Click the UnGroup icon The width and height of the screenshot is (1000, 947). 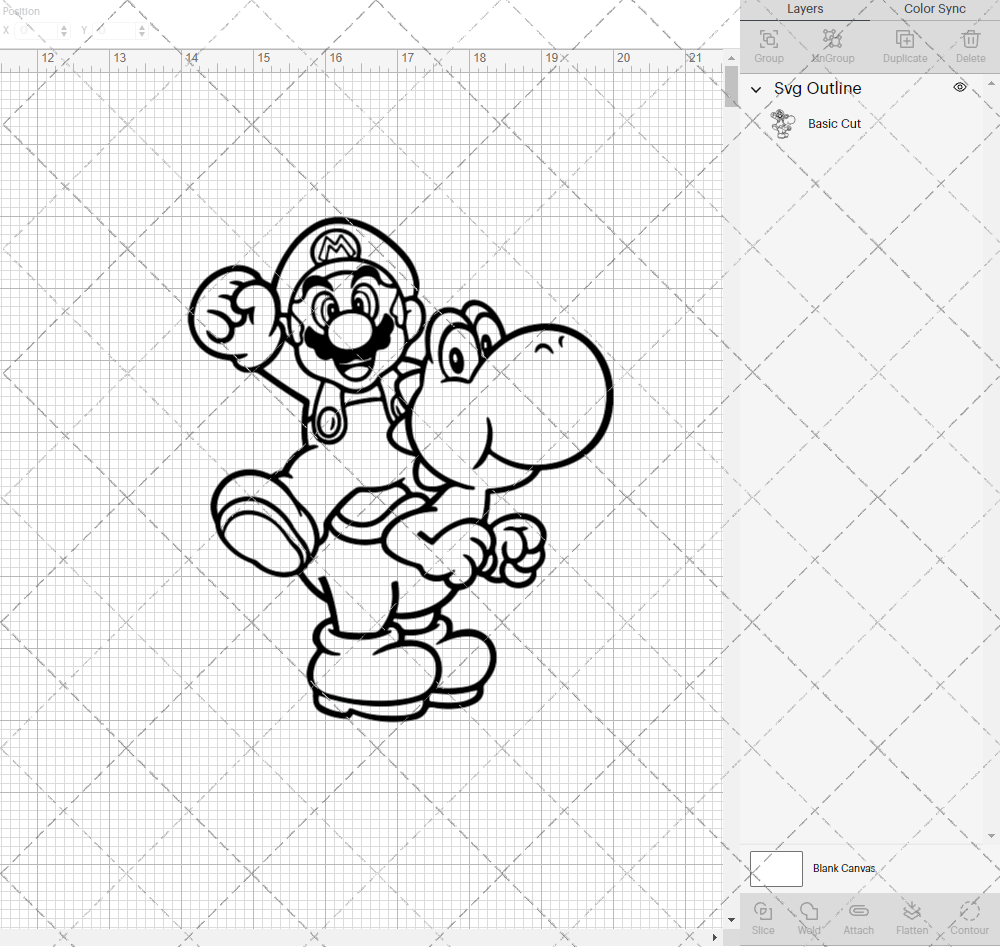click(x=832, y=45)
